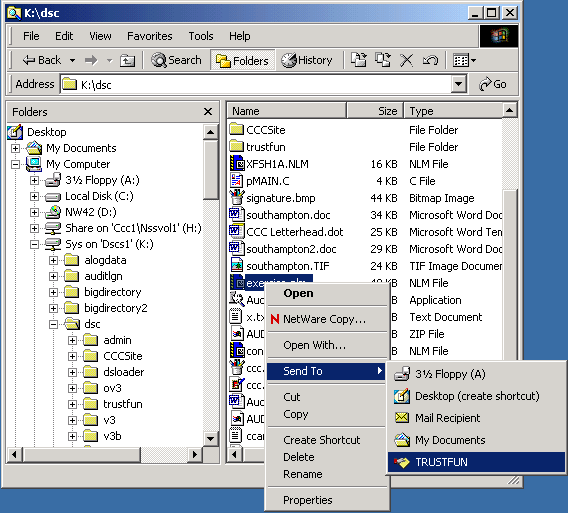
Task: Select the CCCSite folder icon in file list
Action: 237,129
